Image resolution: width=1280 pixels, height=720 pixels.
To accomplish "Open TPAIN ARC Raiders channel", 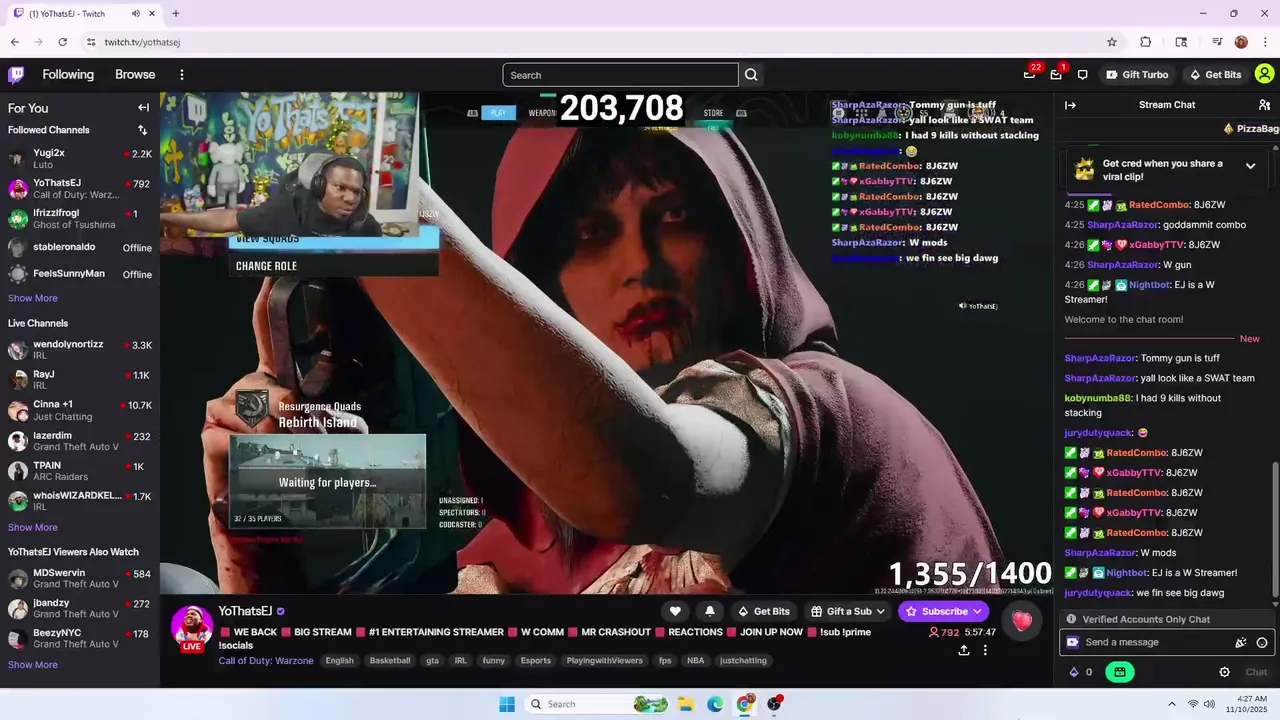I will [80, 471].
